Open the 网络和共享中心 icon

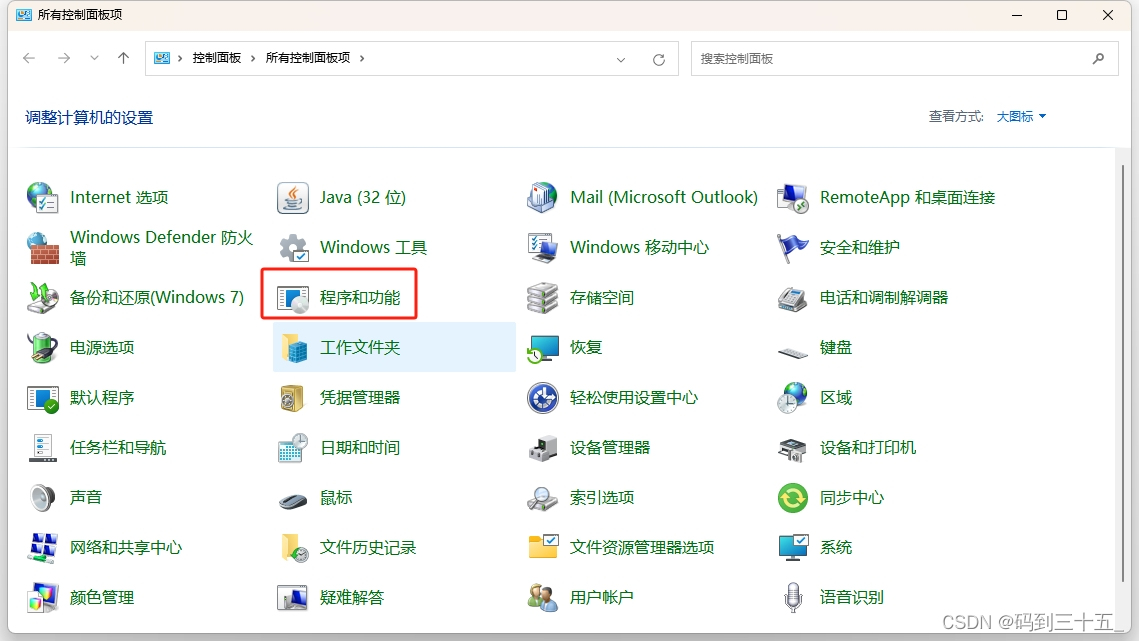pyautogui.click(x=43, y=547)
